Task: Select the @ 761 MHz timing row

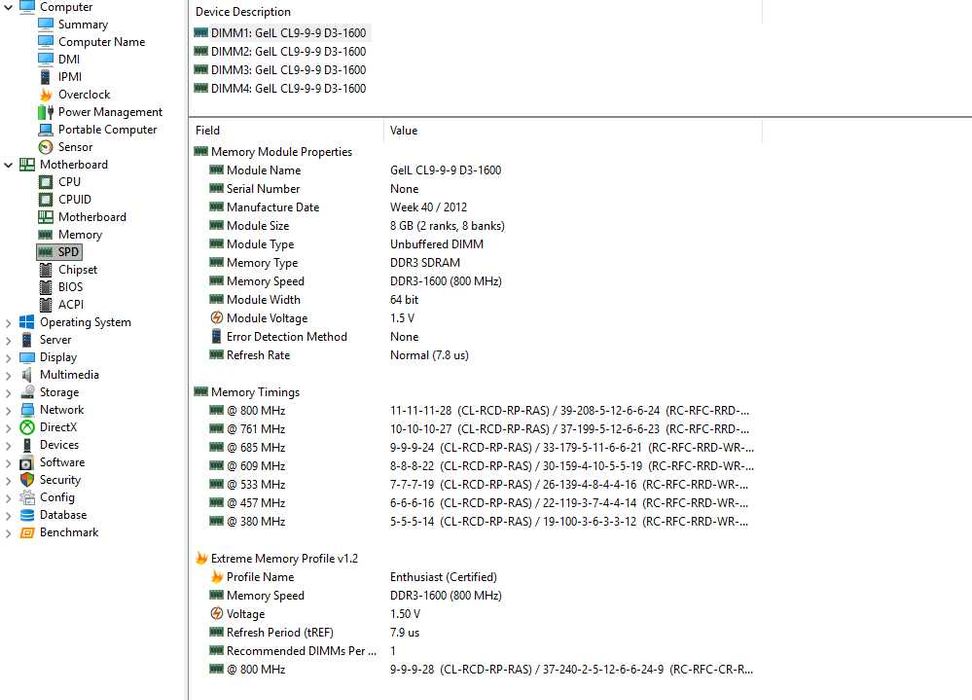Action: click(475, 429)
